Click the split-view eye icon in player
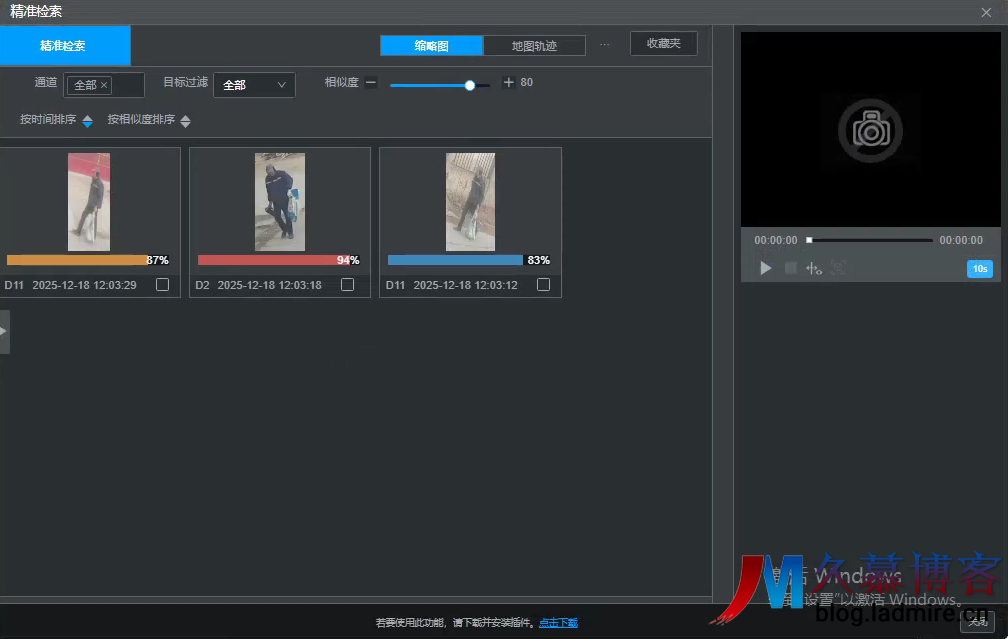1008x639 pixels. [x=814, y=268]
